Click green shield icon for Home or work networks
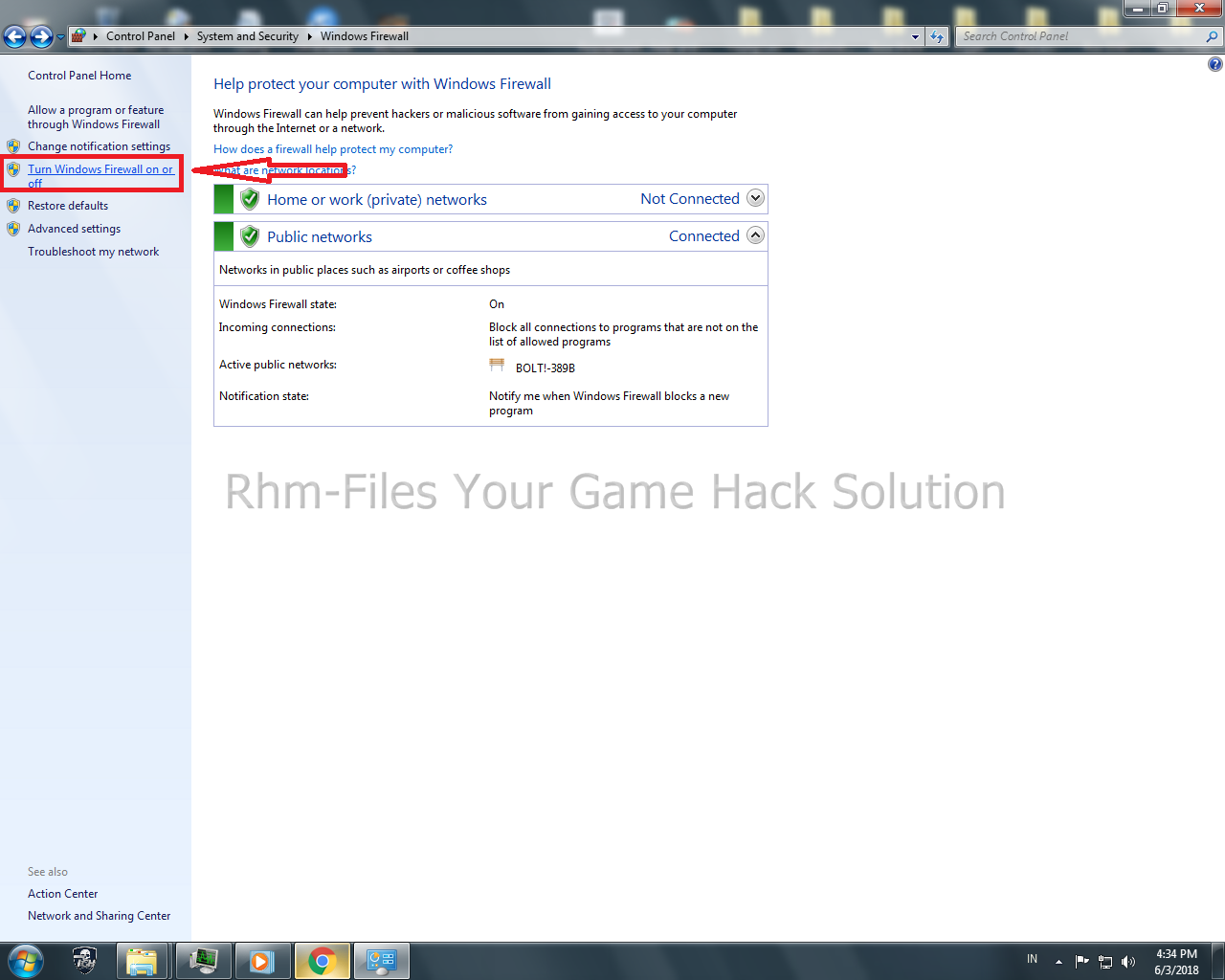 (x=250, y=199)
